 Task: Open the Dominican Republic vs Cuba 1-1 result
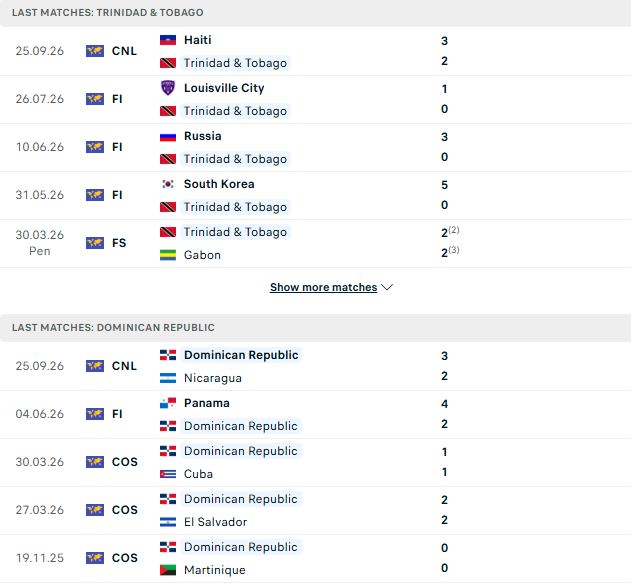(x=316, y=462)
